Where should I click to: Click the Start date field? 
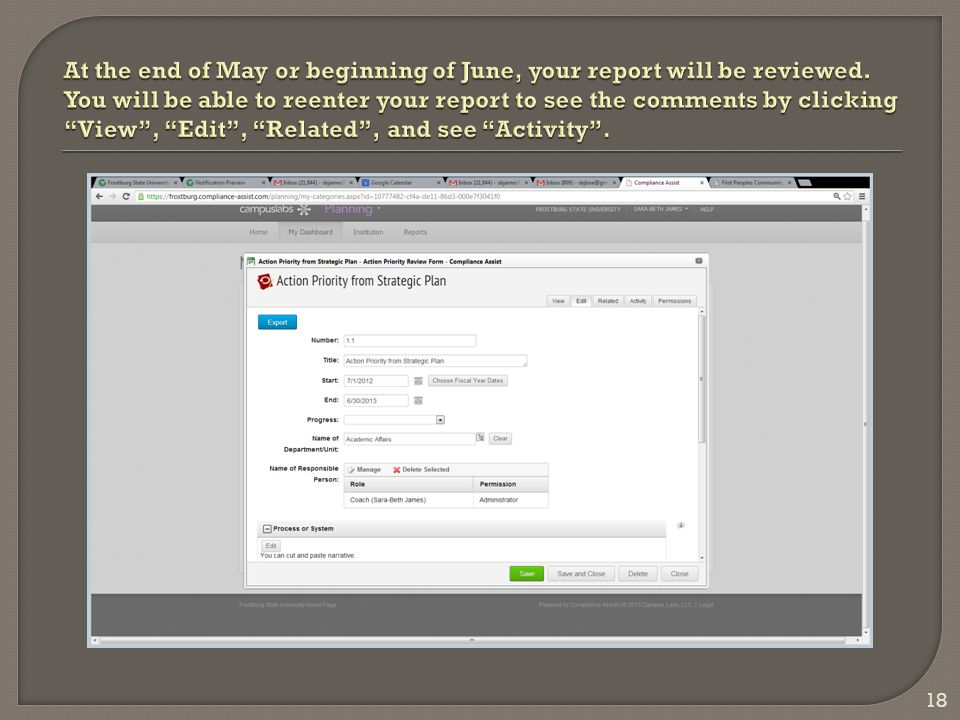click(x=376, y=381)
